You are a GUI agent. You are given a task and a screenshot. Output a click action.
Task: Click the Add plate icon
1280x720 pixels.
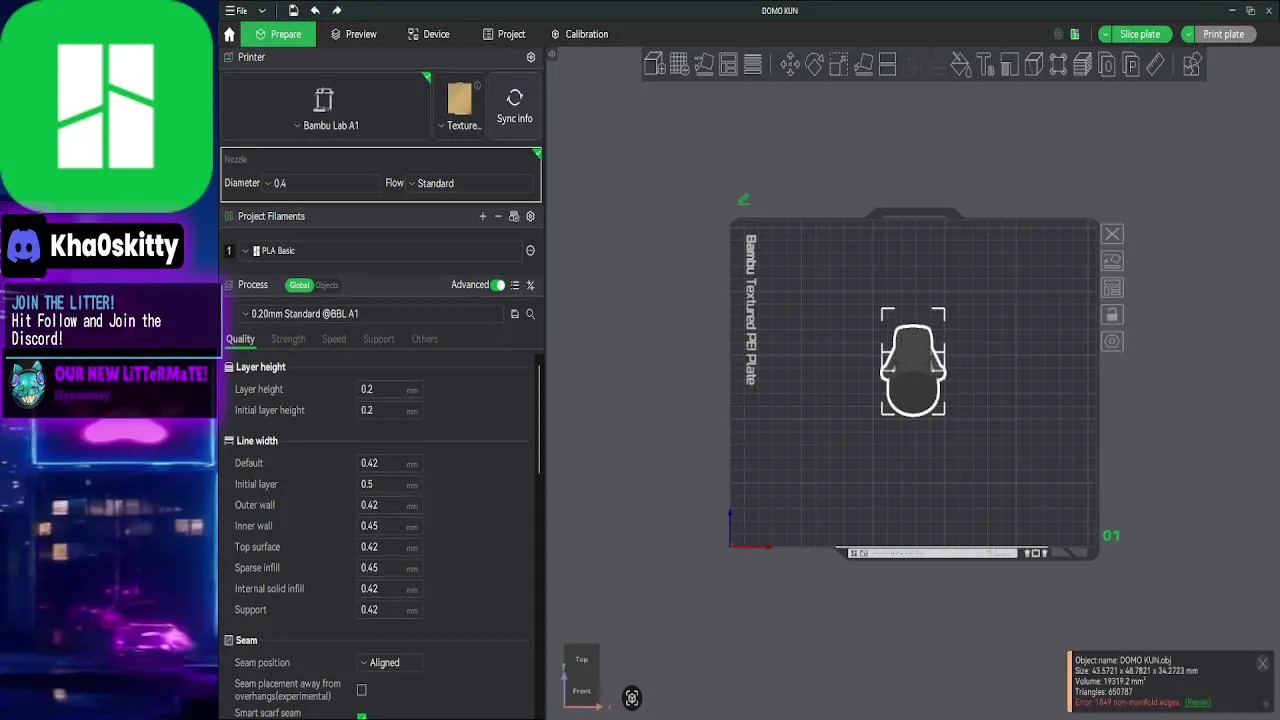(x=679, y=65)
